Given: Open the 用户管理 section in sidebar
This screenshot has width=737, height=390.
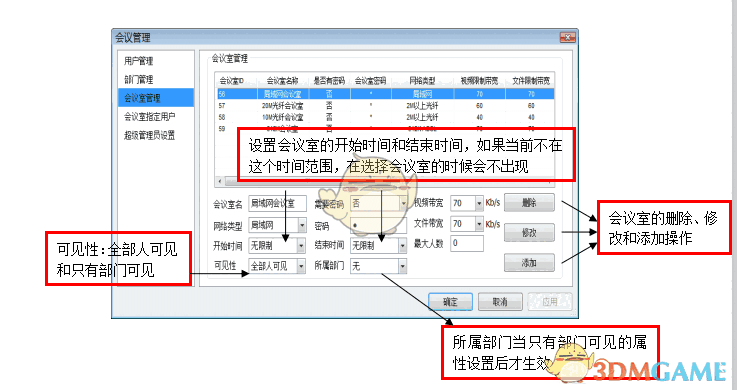Looking at the screenshot, I should [x=139, y=61].
